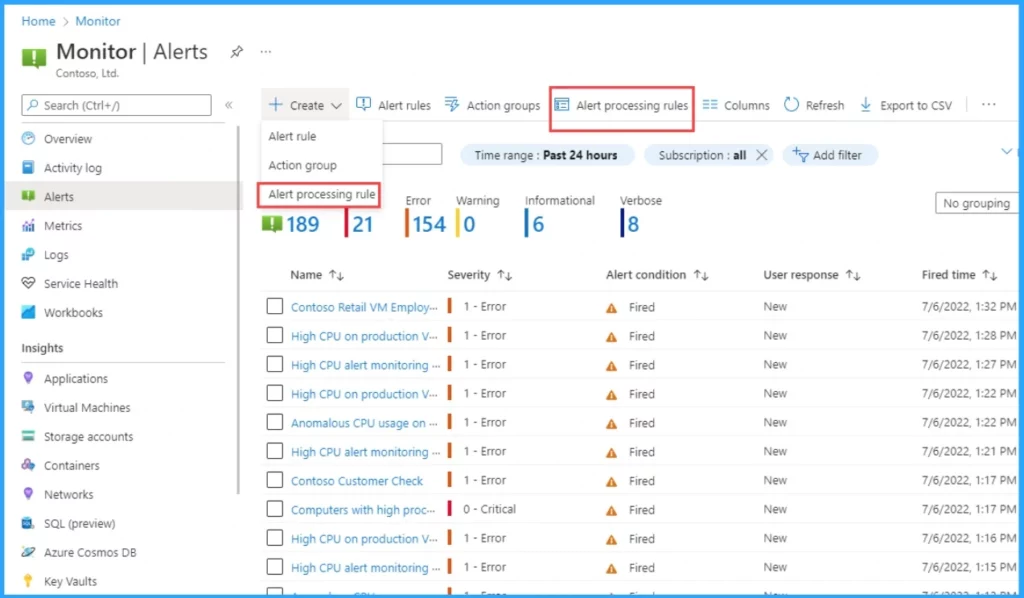Choose Alert rule in Create menu

(293, 136)
